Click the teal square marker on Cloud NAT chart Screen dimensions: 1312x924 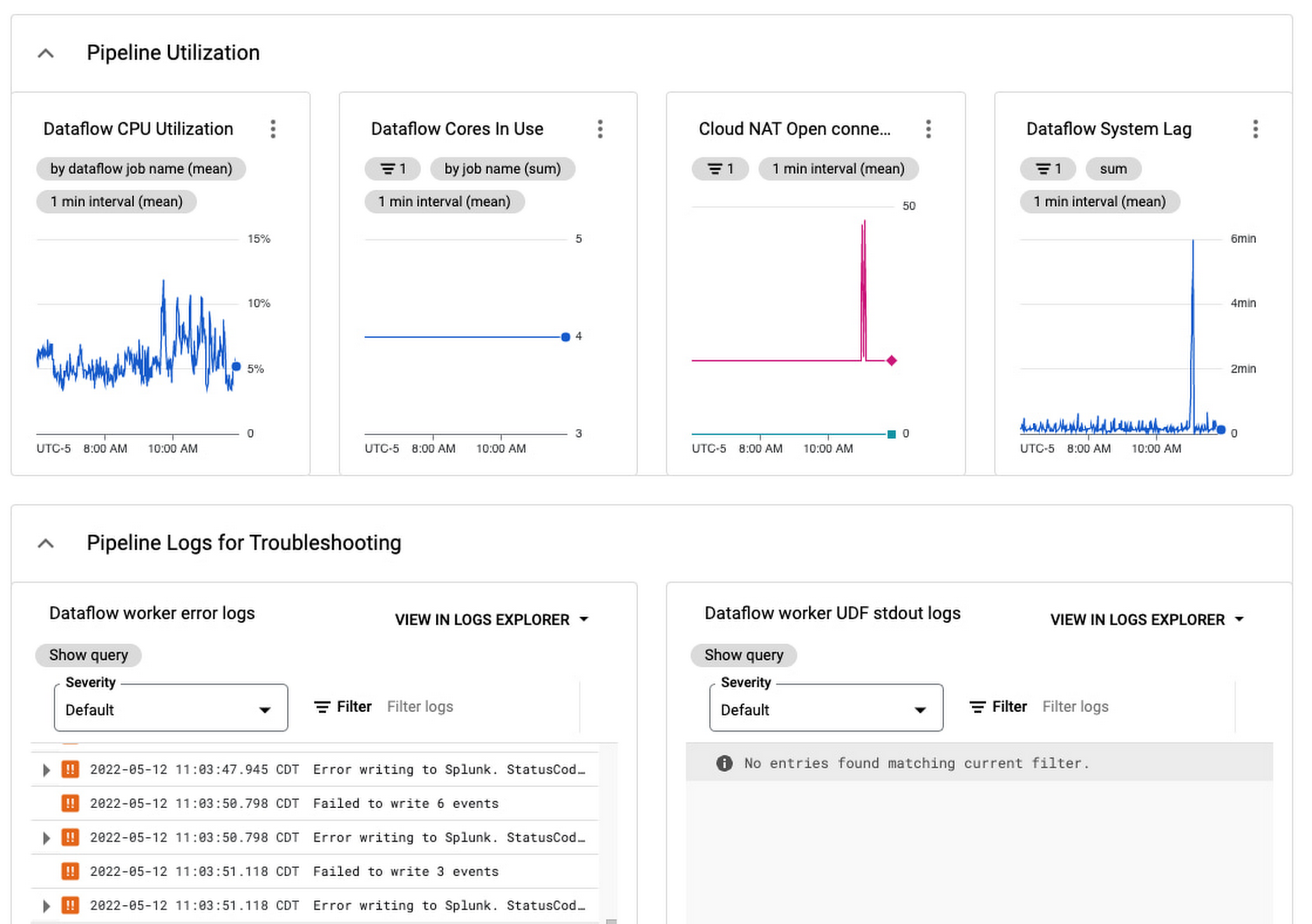[891, 434]
